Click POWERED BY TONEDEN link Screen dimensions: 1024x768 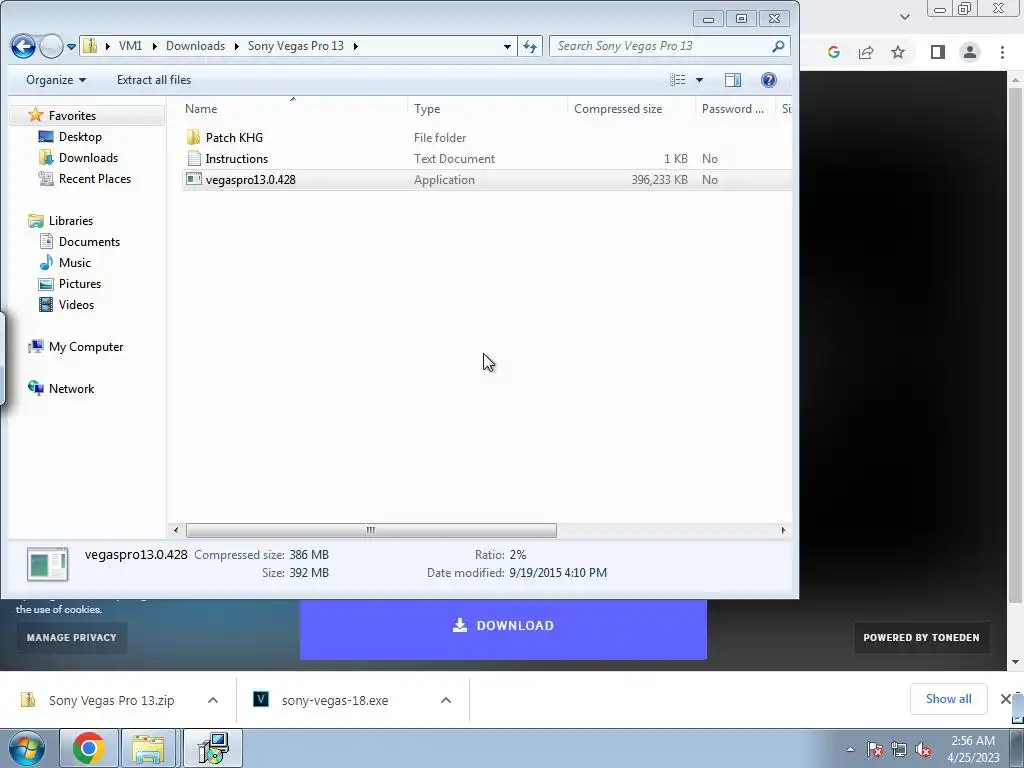pyautogui.click(x=921, y=637)
